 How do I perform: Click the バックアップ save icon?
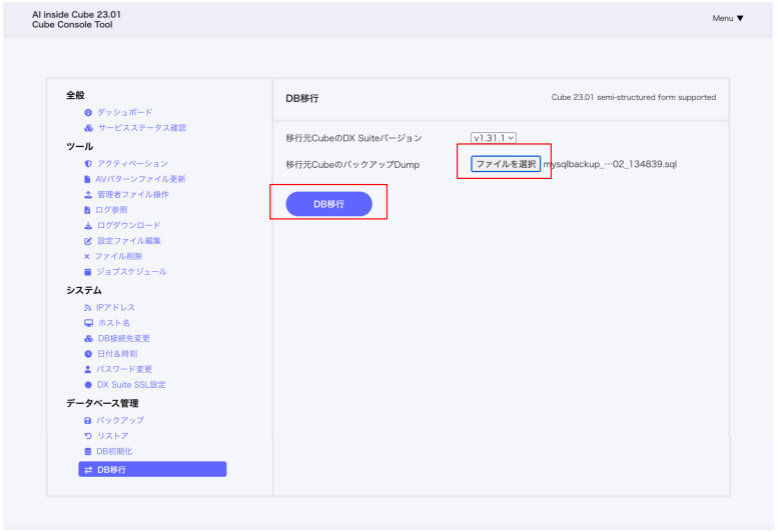[88, 420]
